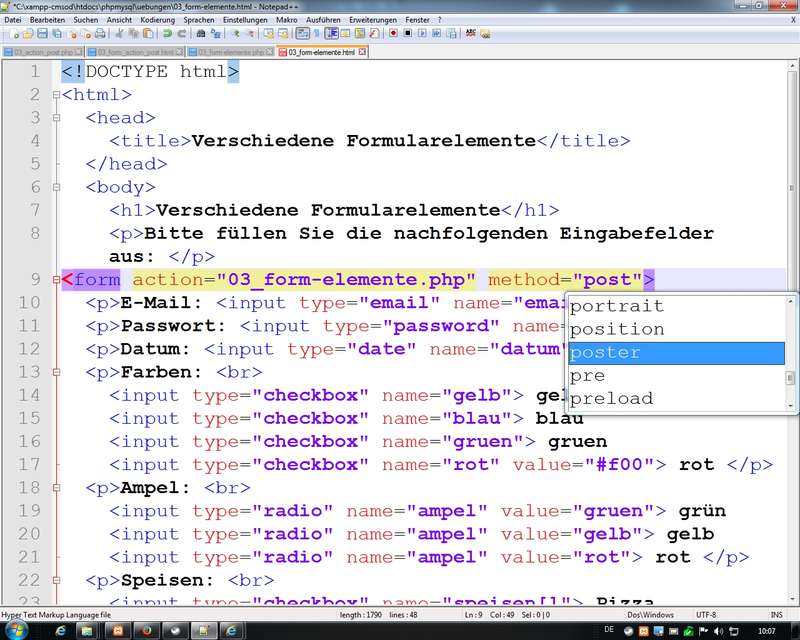Screen dimensions: 800x640
Task: Click the Undo toolbar arrow
Action: (167, 33)
